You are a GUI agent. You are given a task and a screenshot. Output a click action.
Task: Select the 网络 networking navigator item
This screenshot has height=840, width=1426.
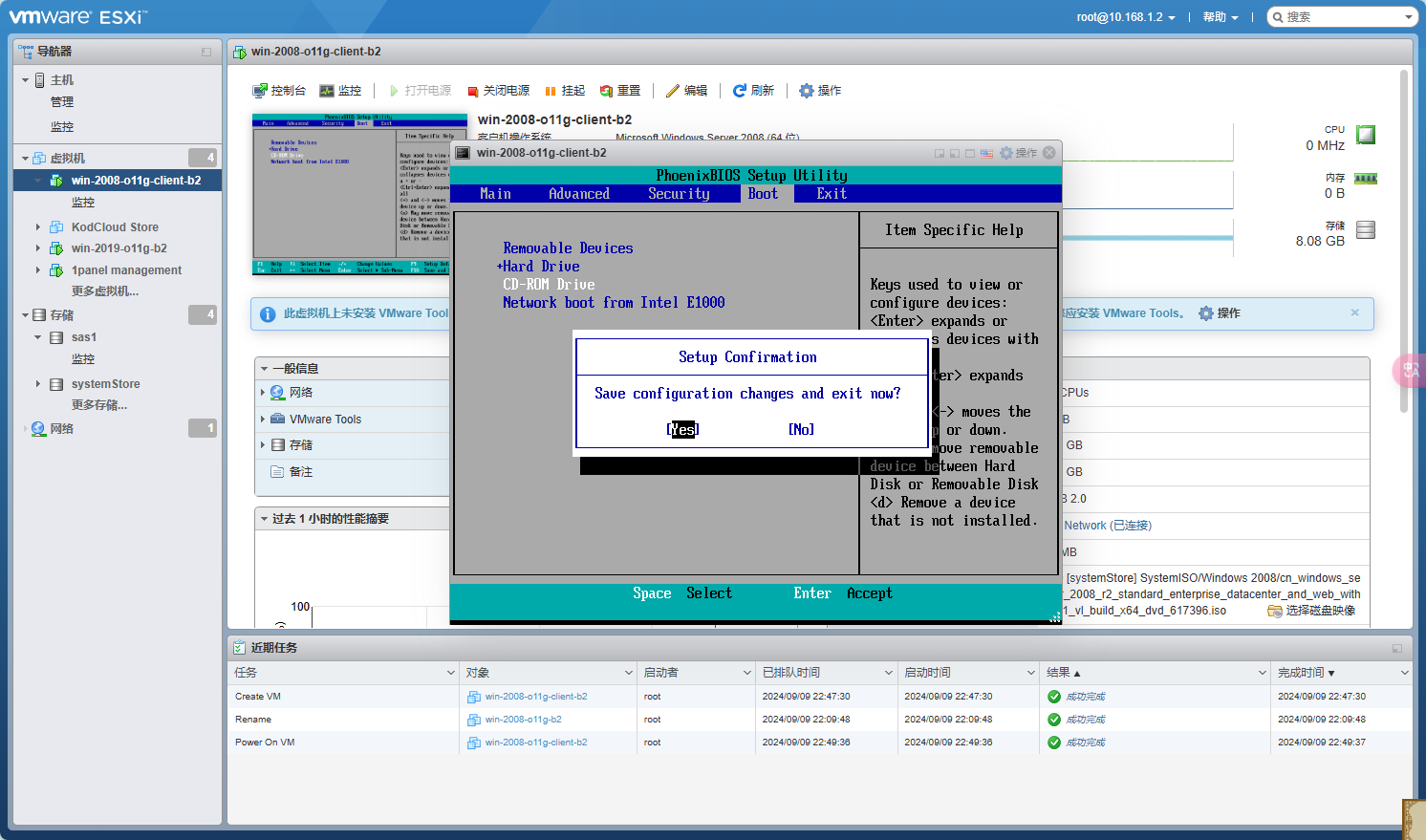tap(62, 429)
